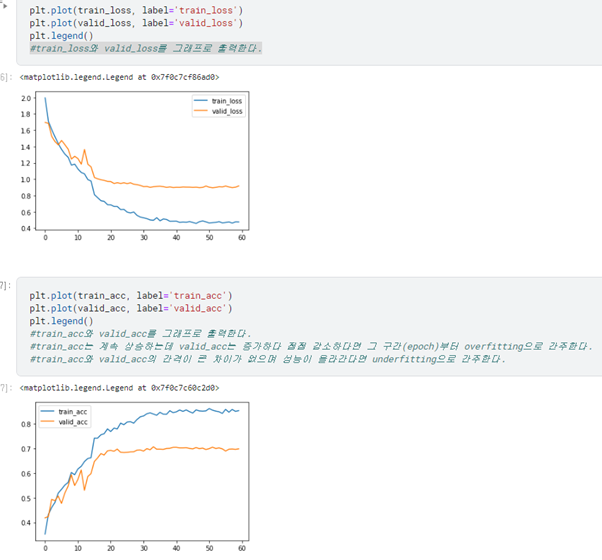Click the plt.plot(valid_acc, label='valid_acc') code line

[131, 308]
